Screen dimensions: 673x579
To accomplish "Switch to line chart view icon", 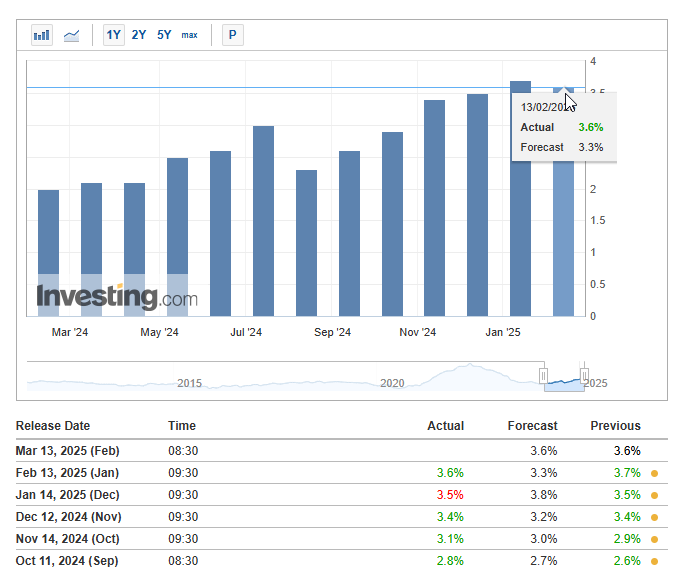I will click(71, 35).
